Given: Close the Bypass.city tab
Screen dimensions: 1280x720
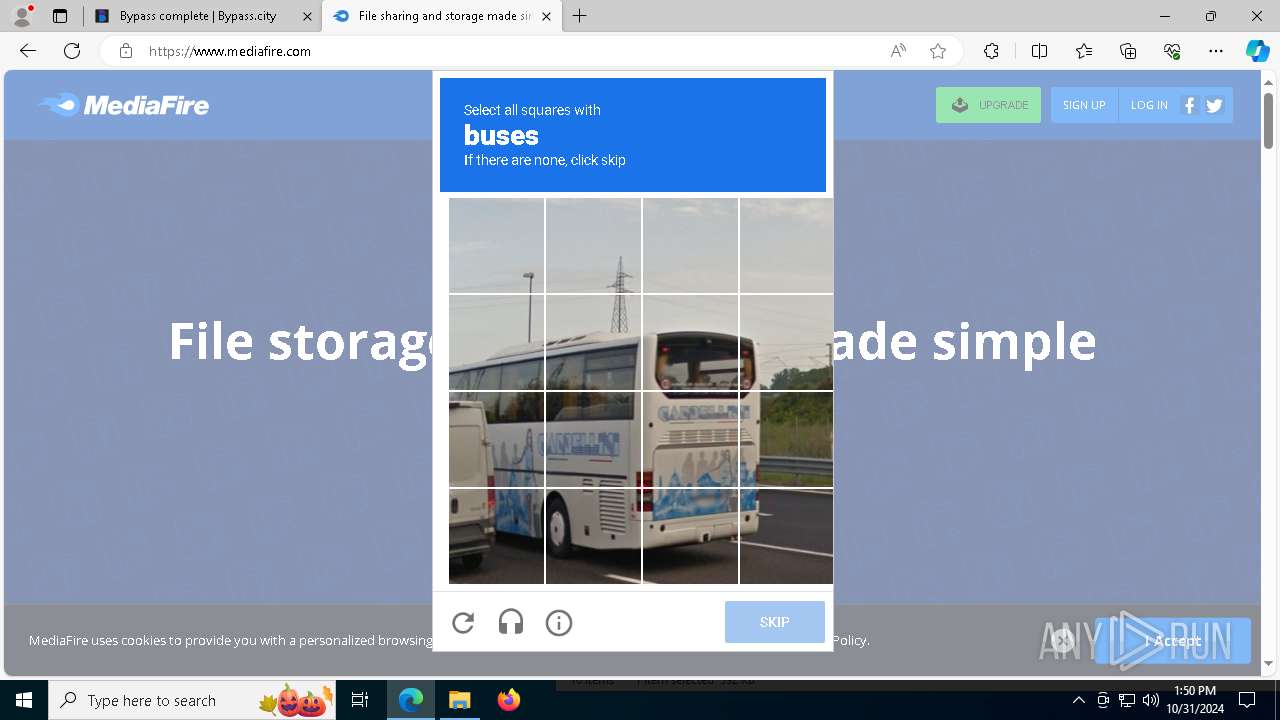Looking at the screenshot, I should [307, 16].
